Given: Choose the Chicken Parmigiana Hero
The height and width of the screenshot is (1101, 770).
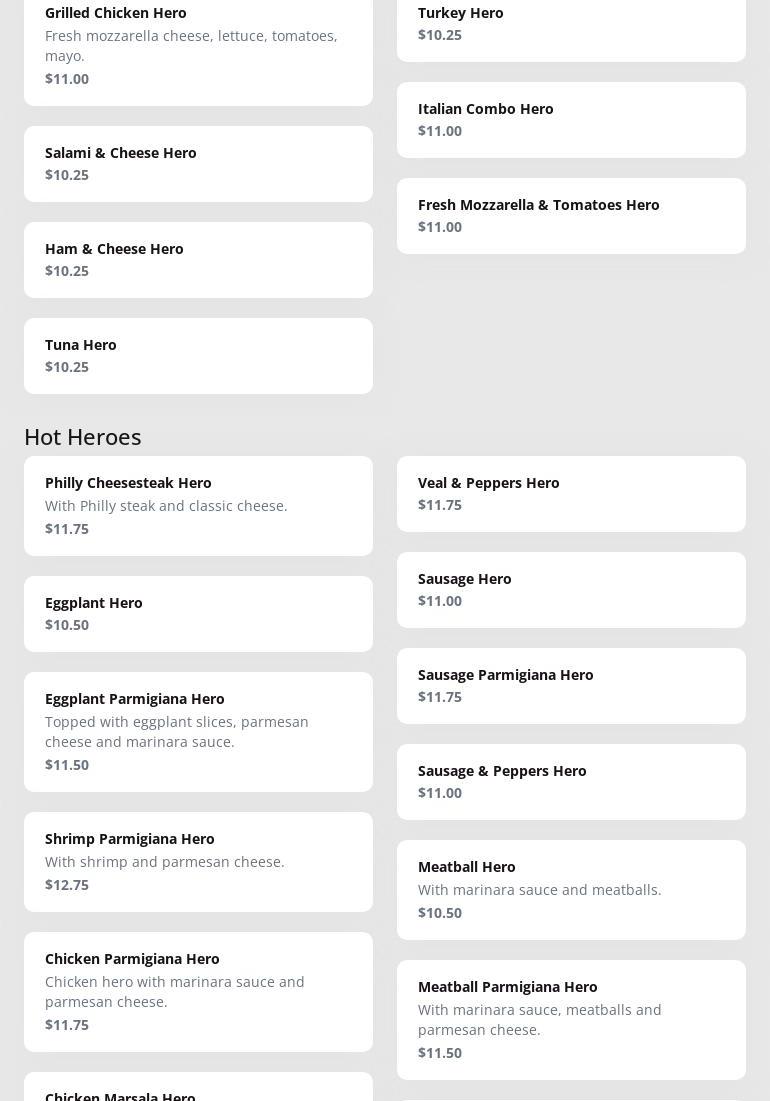Looking at the screenshot, I should click(198, 992).
